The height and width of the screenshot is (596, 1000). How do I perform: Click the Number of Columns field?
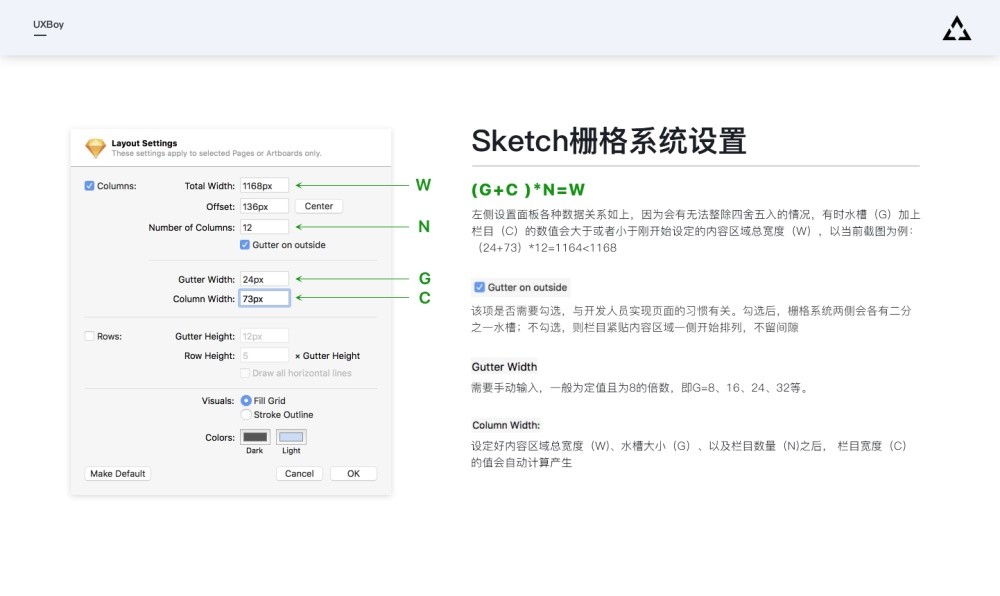point(264,227)
